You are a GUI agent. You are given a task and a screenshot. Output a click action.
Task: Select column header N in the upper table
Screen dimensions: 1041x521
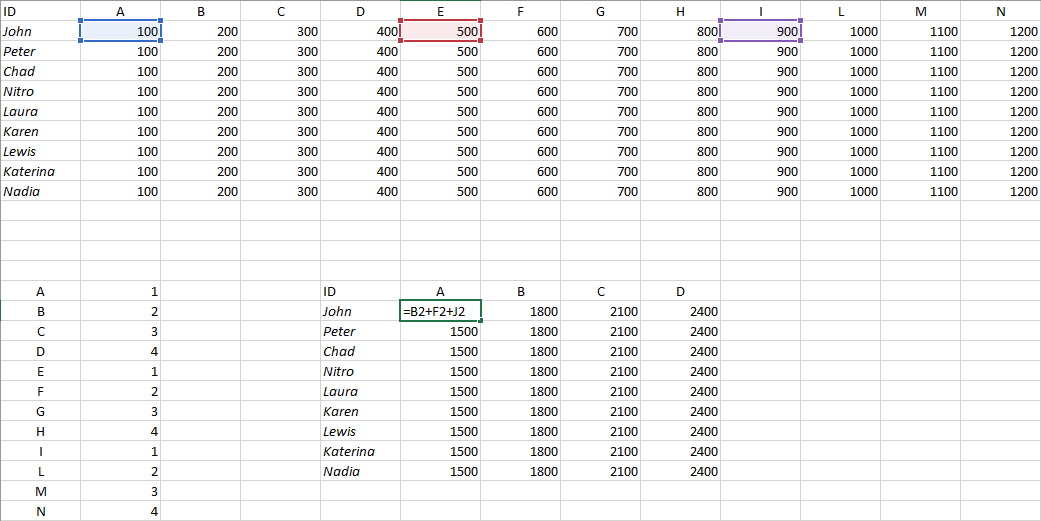1001,11
